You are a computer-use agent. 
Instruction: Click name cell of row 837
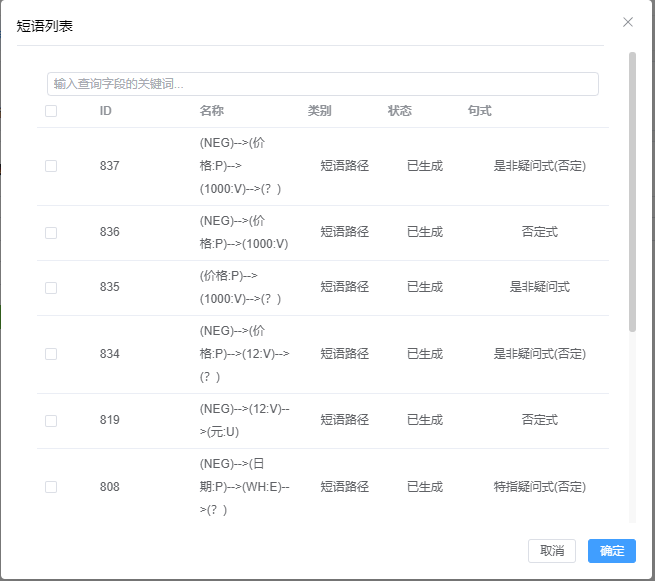241,166
